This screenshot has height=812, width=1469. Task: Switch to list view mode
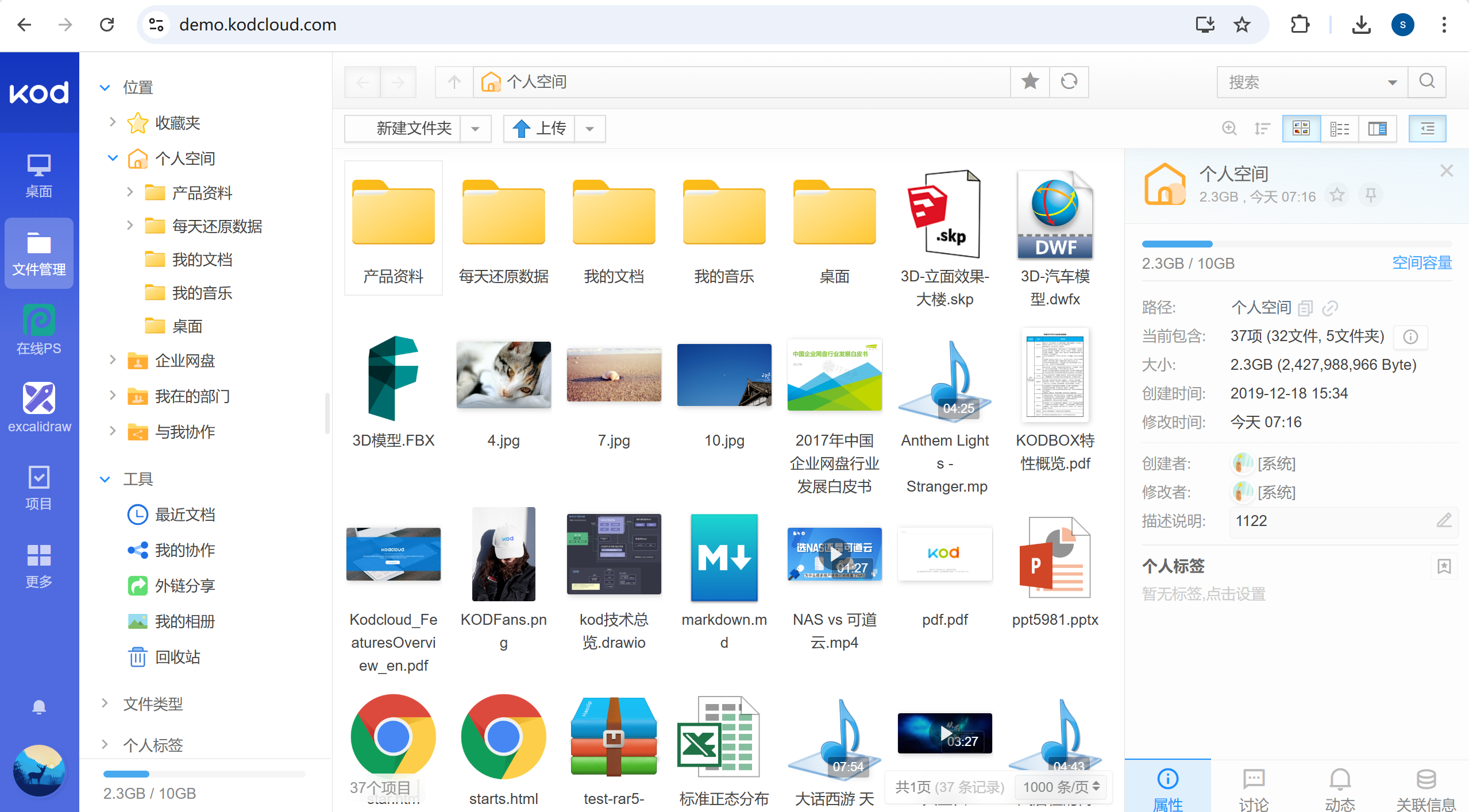(x=1339, y=128)
